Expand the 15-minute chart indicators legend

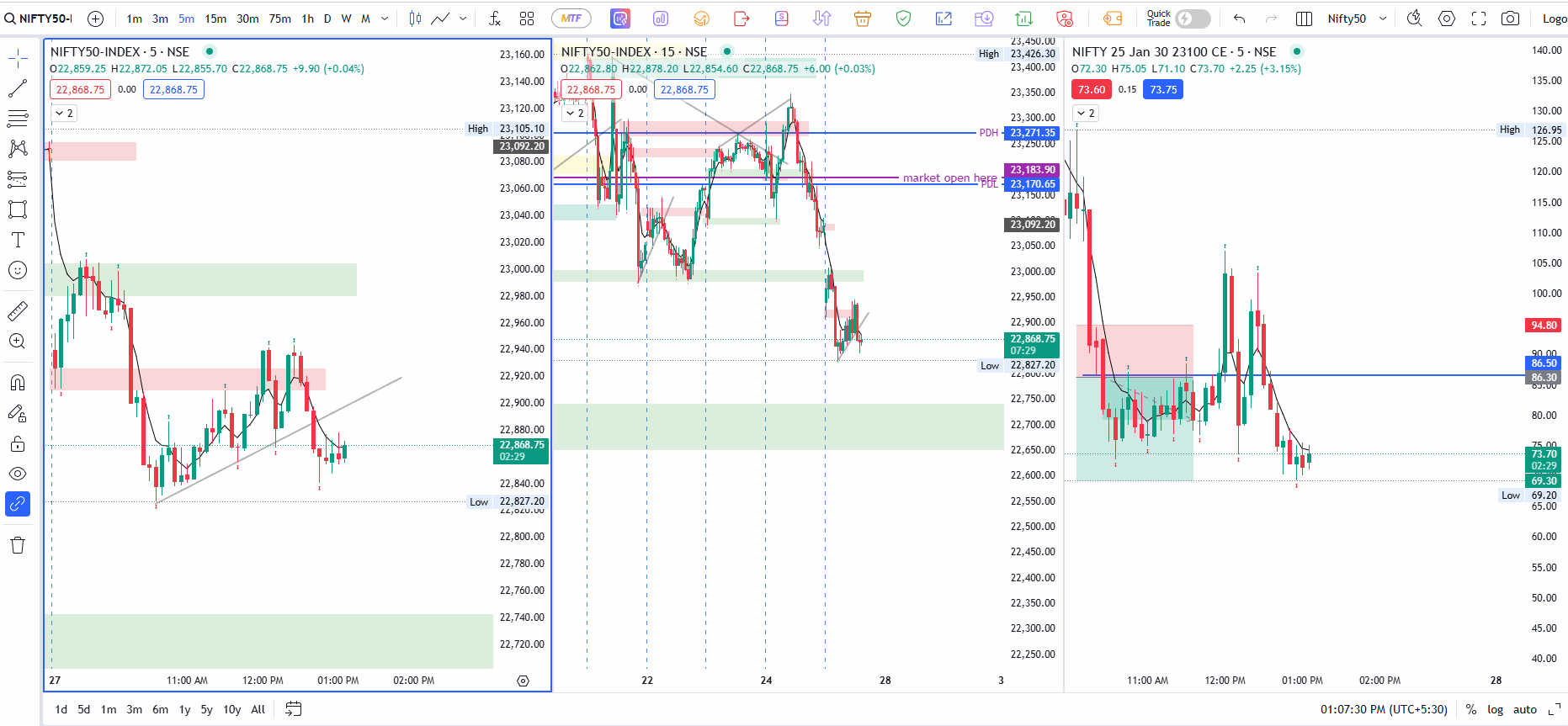coord(575,113)
